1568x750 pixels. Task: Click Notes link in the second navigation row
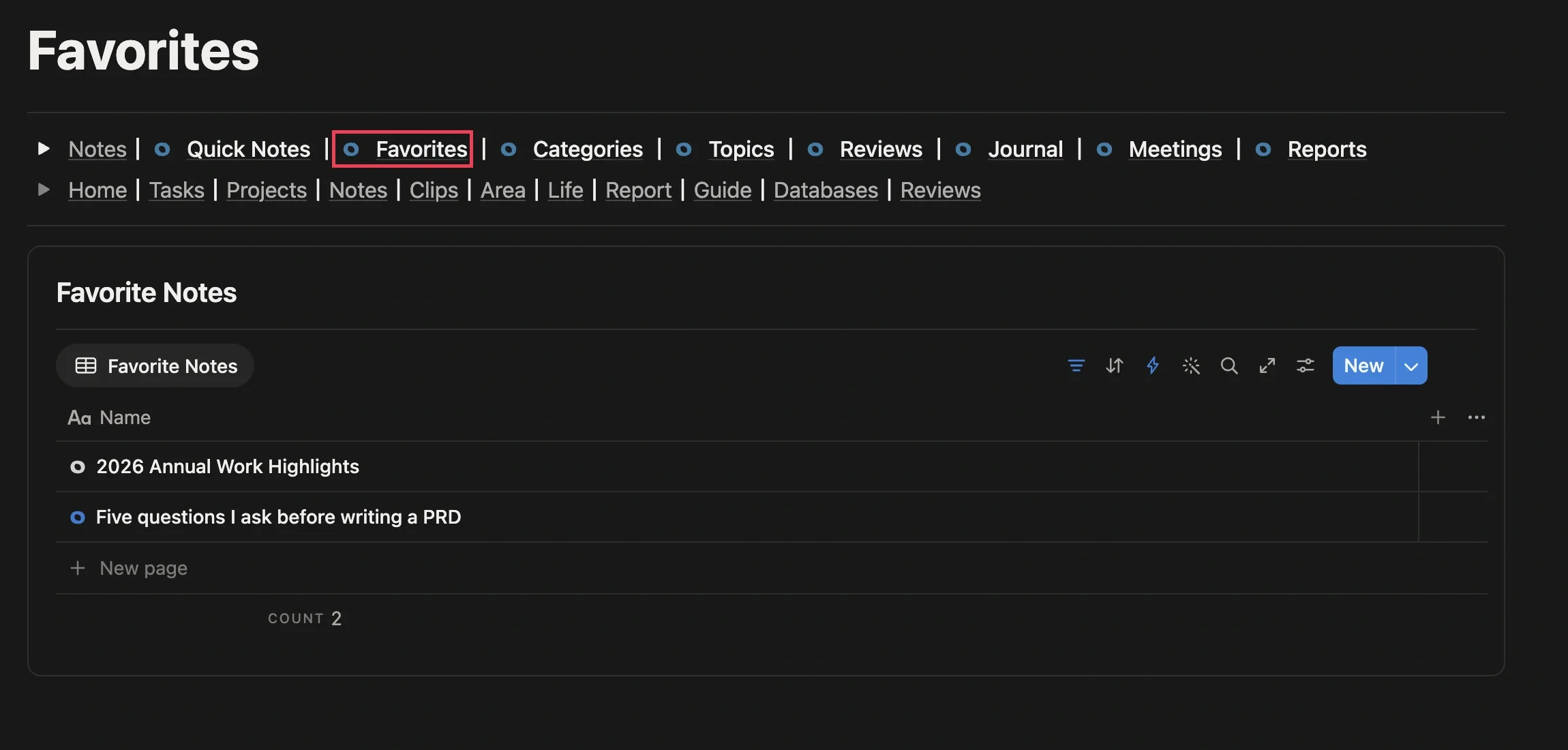358,190
